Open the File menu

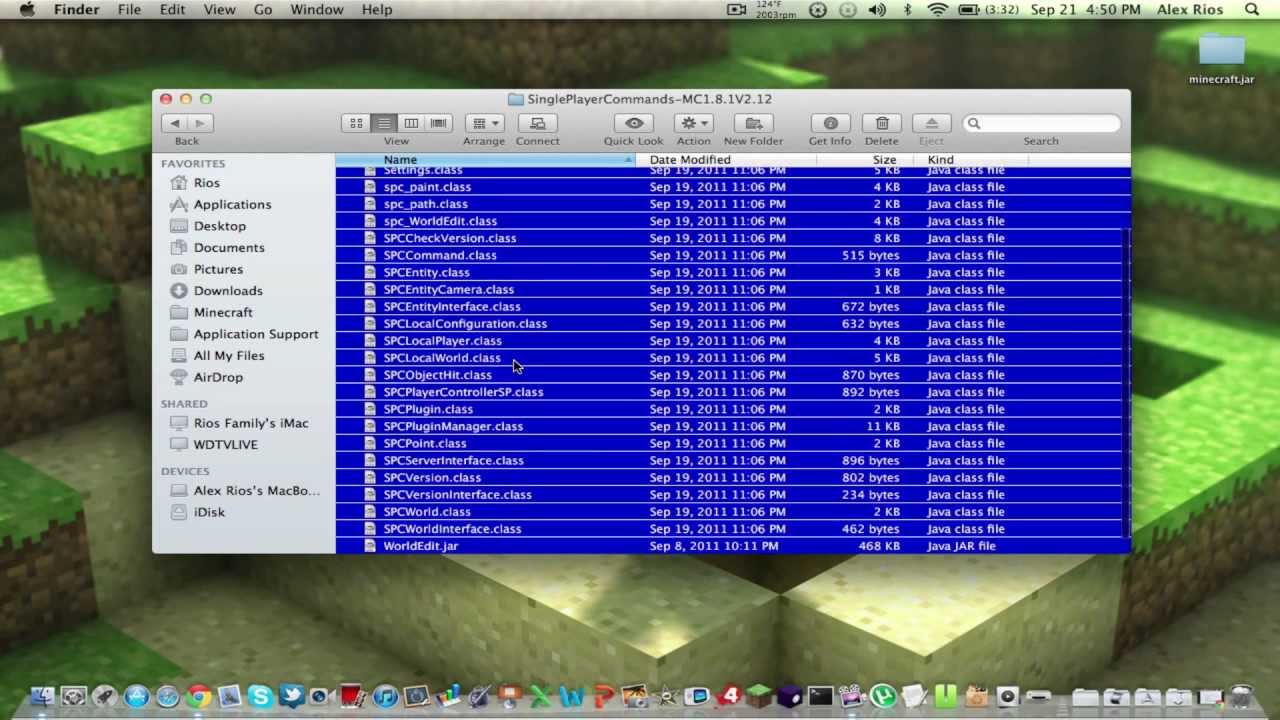pyautogui.click(x=129, y=10)
